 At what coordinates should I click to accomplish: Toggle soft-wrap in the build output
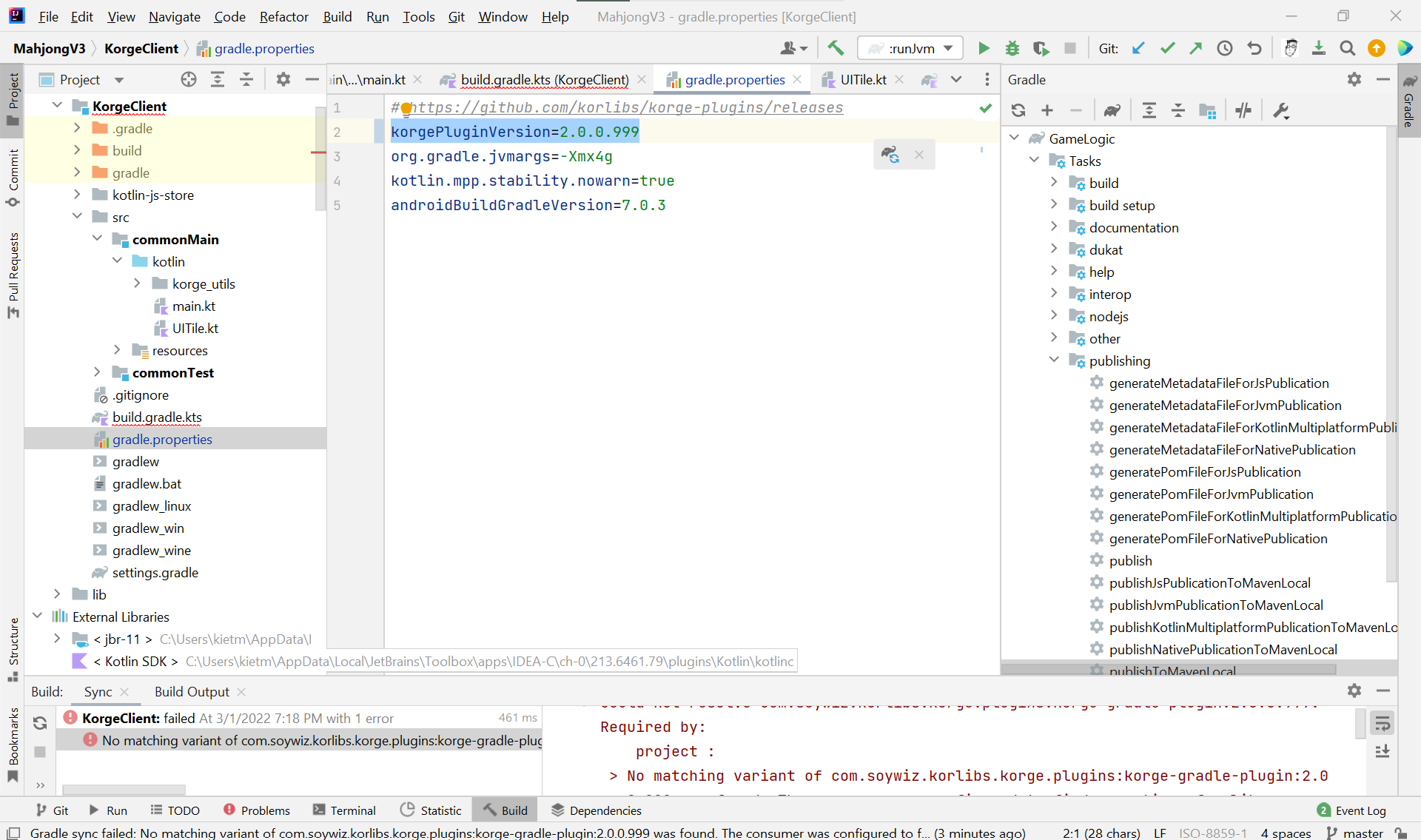click(x=1382, y=724)
